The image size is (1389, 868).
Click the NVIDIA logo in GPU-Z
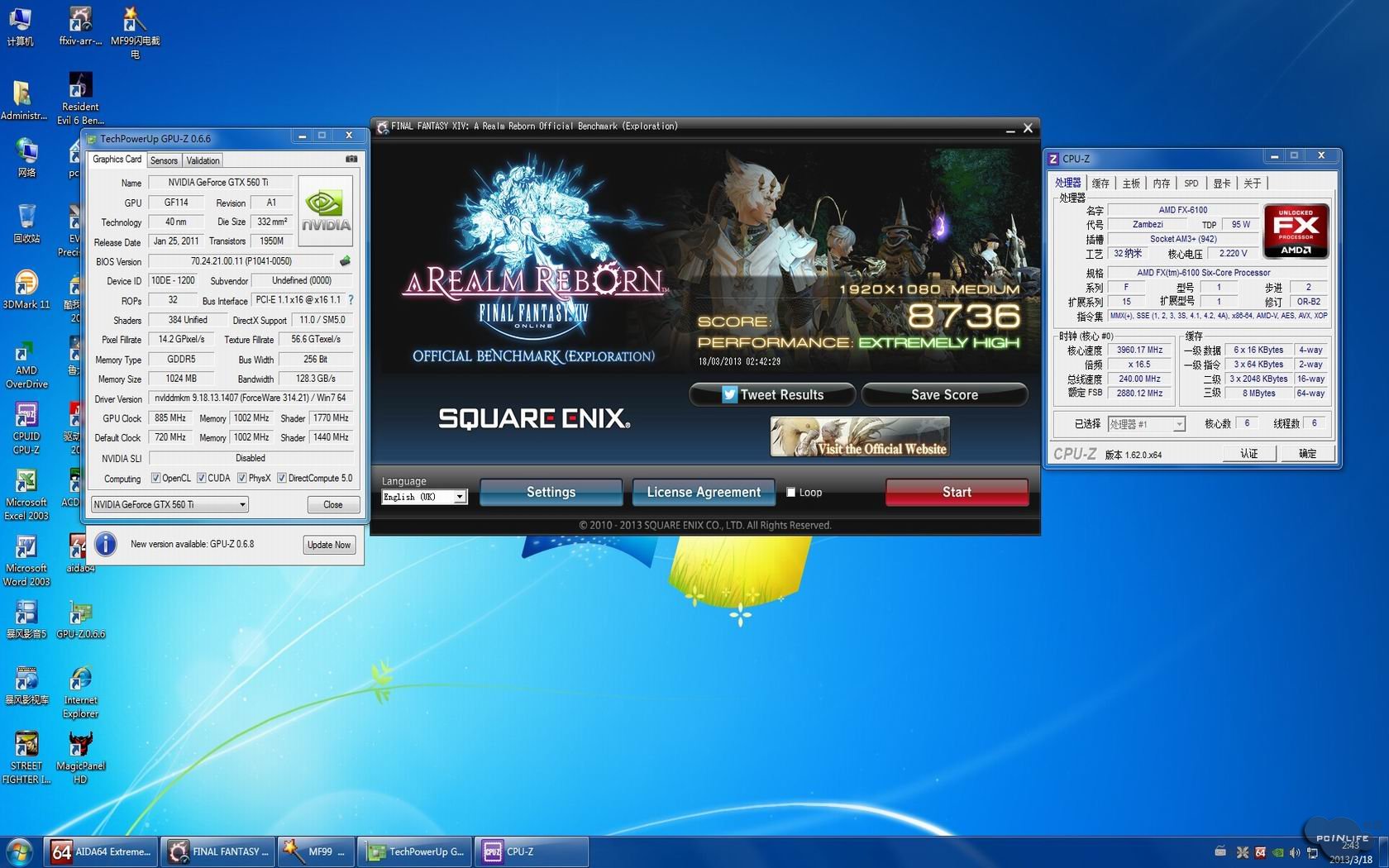pyautogui.click(x=326, y=210)
